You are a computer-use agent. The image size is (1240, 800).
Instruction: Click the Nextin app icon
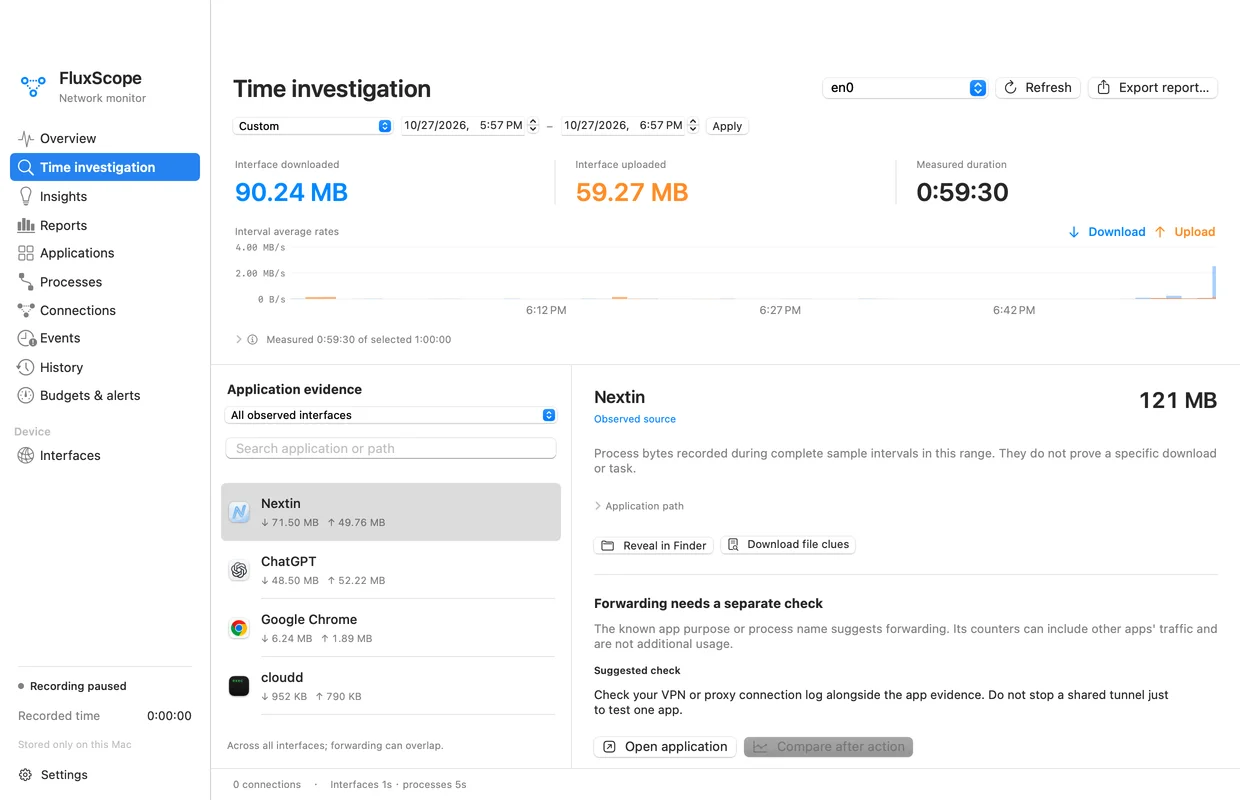[239, 512]
